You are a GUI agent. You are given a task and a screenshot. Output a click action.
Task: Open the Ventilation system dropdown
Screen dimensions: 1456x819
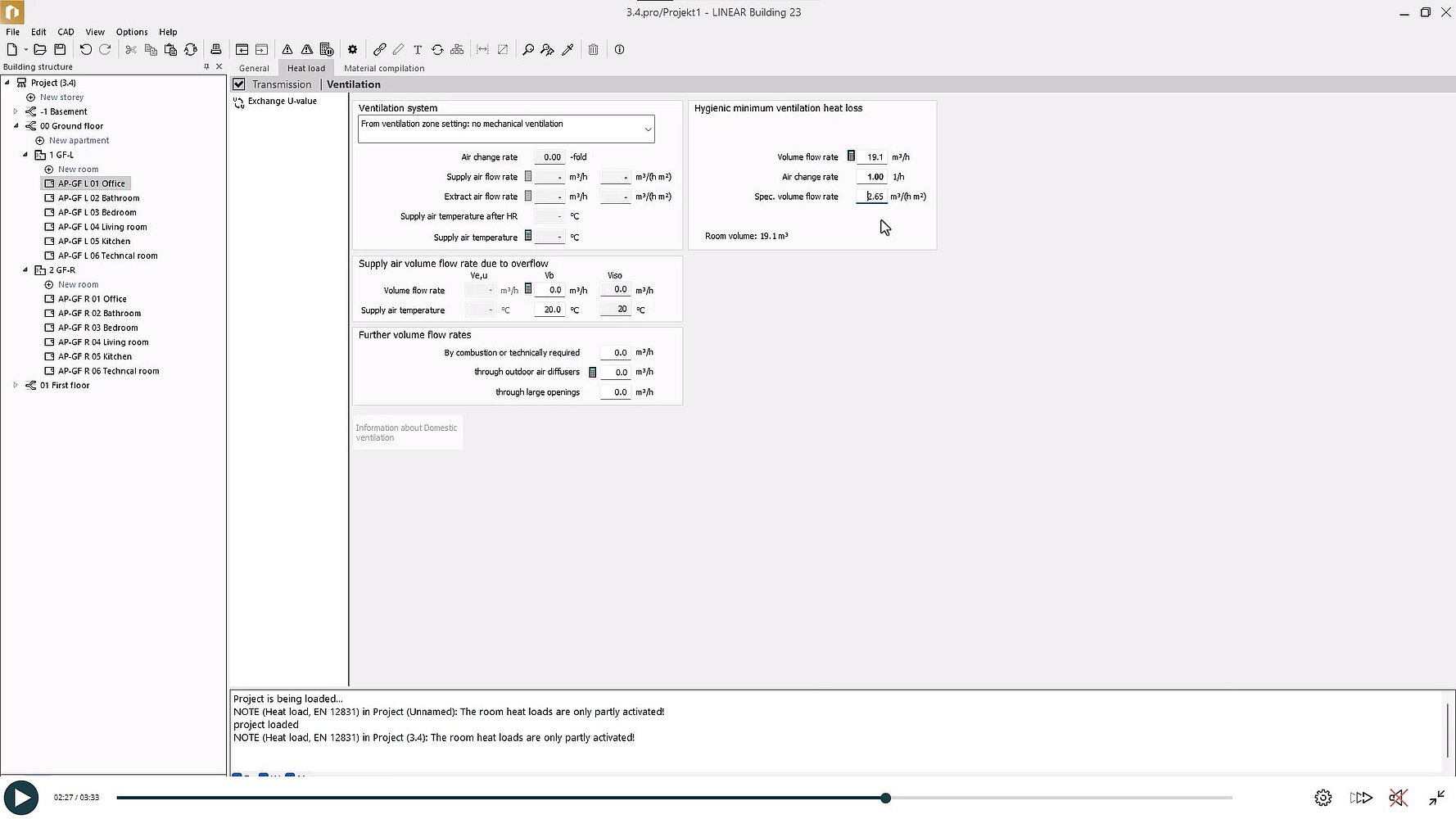click(647, 129)
